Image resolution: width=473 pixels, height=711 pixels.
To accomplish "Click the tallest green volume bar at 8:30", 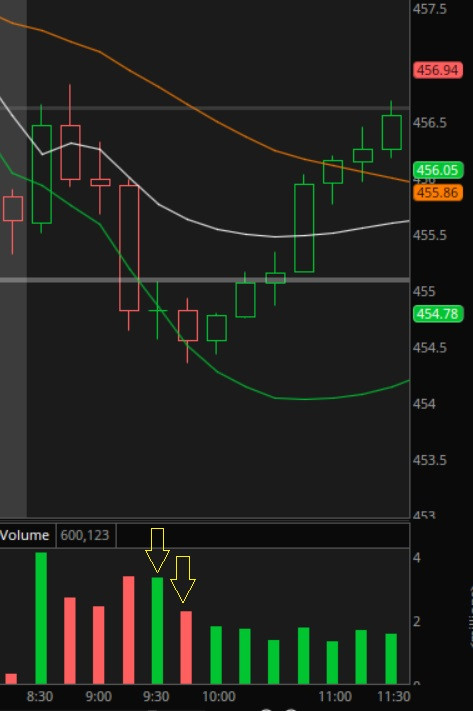I will [41, 618].
